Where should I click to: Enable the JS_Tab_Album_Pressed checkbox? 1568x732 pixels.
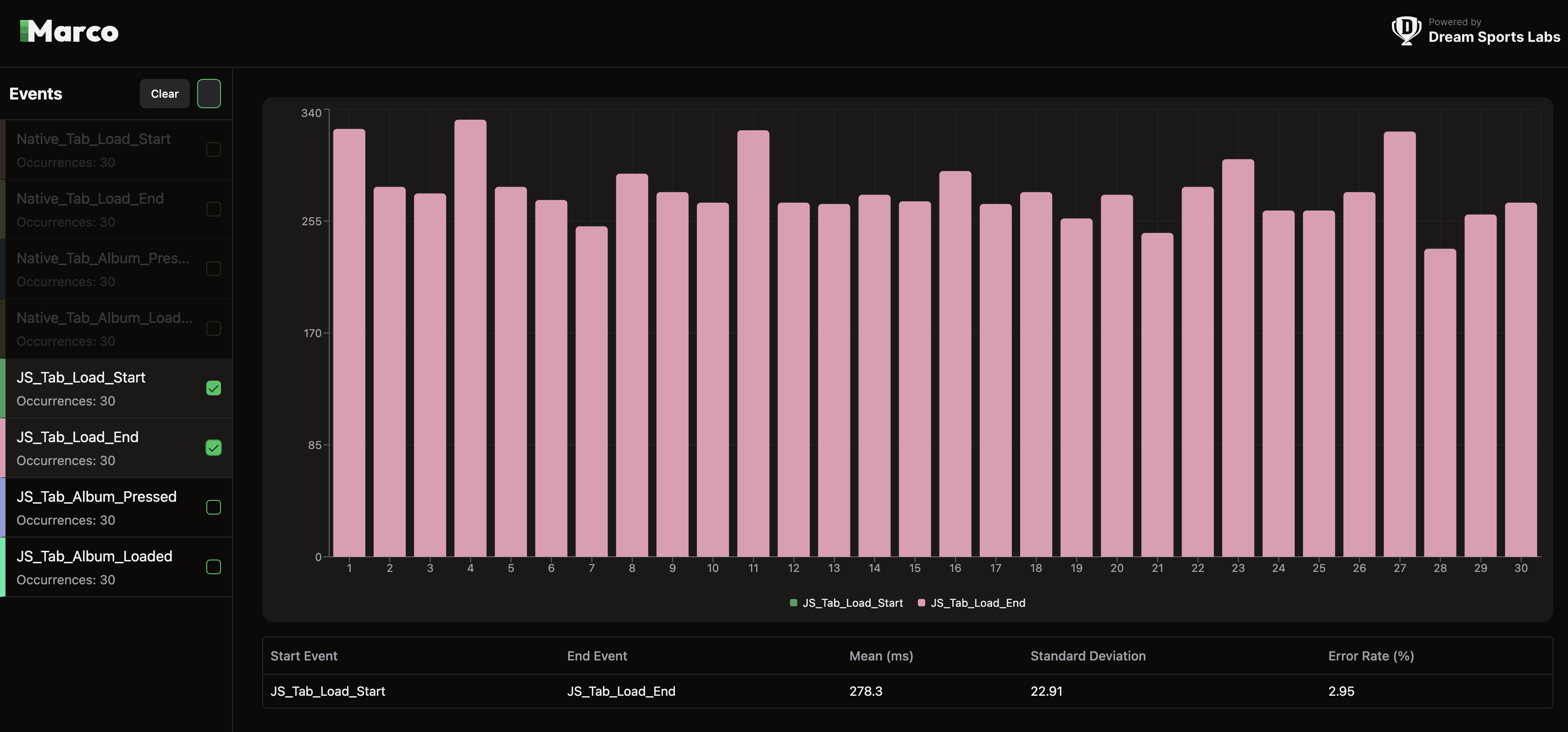coord(214,507)
